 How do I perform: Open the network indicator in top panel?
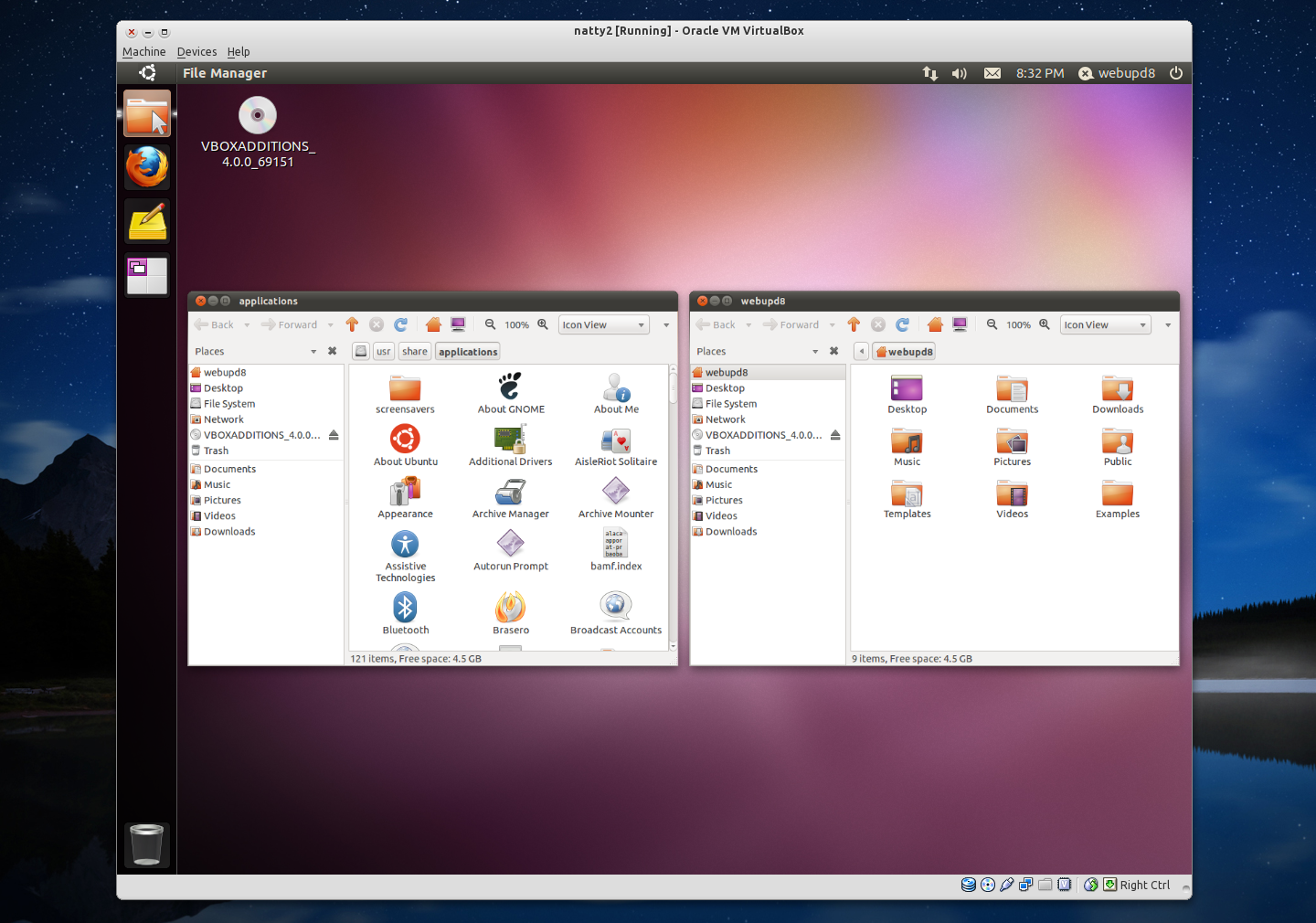pos(930,73)
